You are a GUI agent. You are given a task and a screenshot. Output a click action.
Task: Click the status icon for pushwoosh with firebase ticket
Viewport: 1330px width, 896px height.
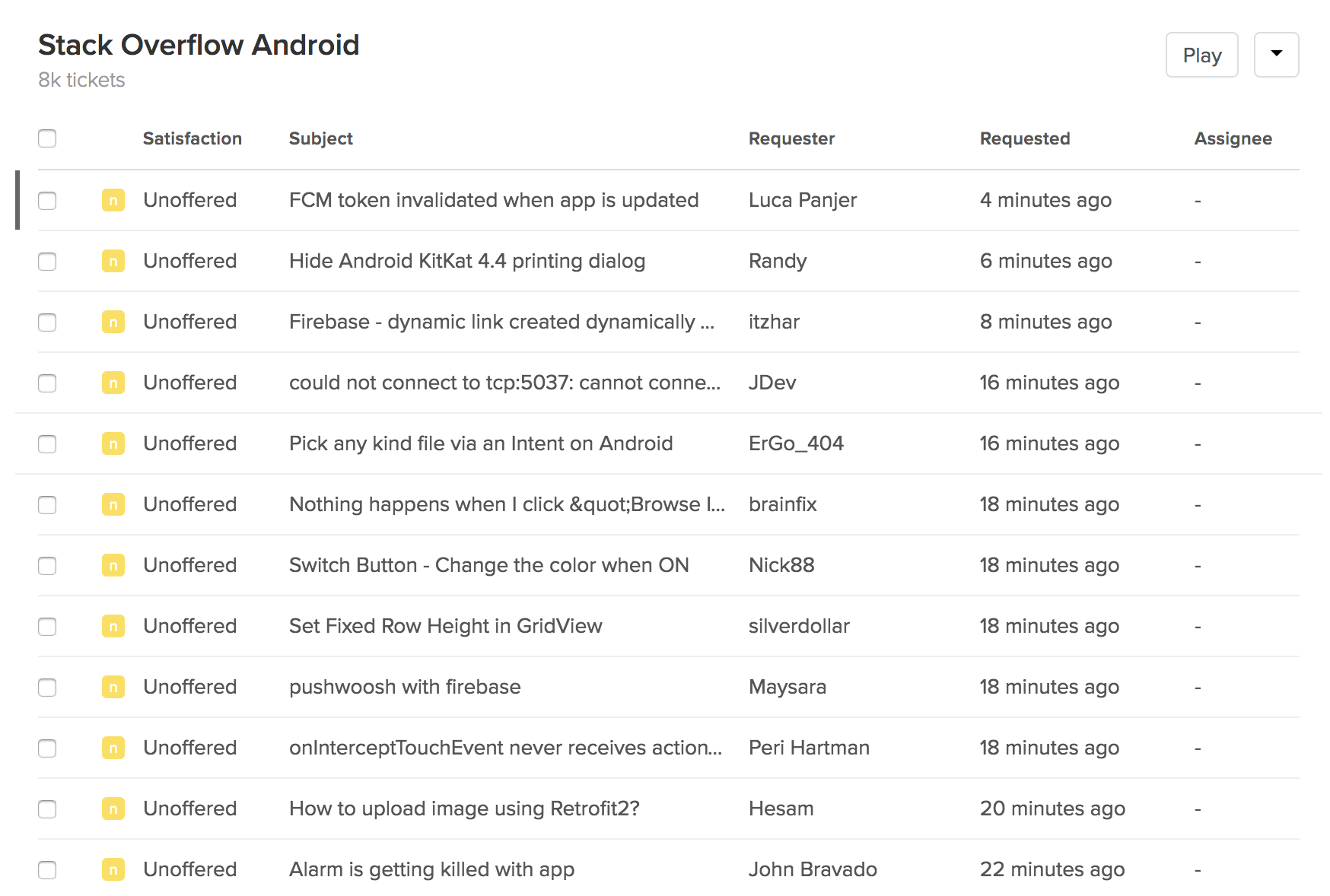click(x=113, y=688)
